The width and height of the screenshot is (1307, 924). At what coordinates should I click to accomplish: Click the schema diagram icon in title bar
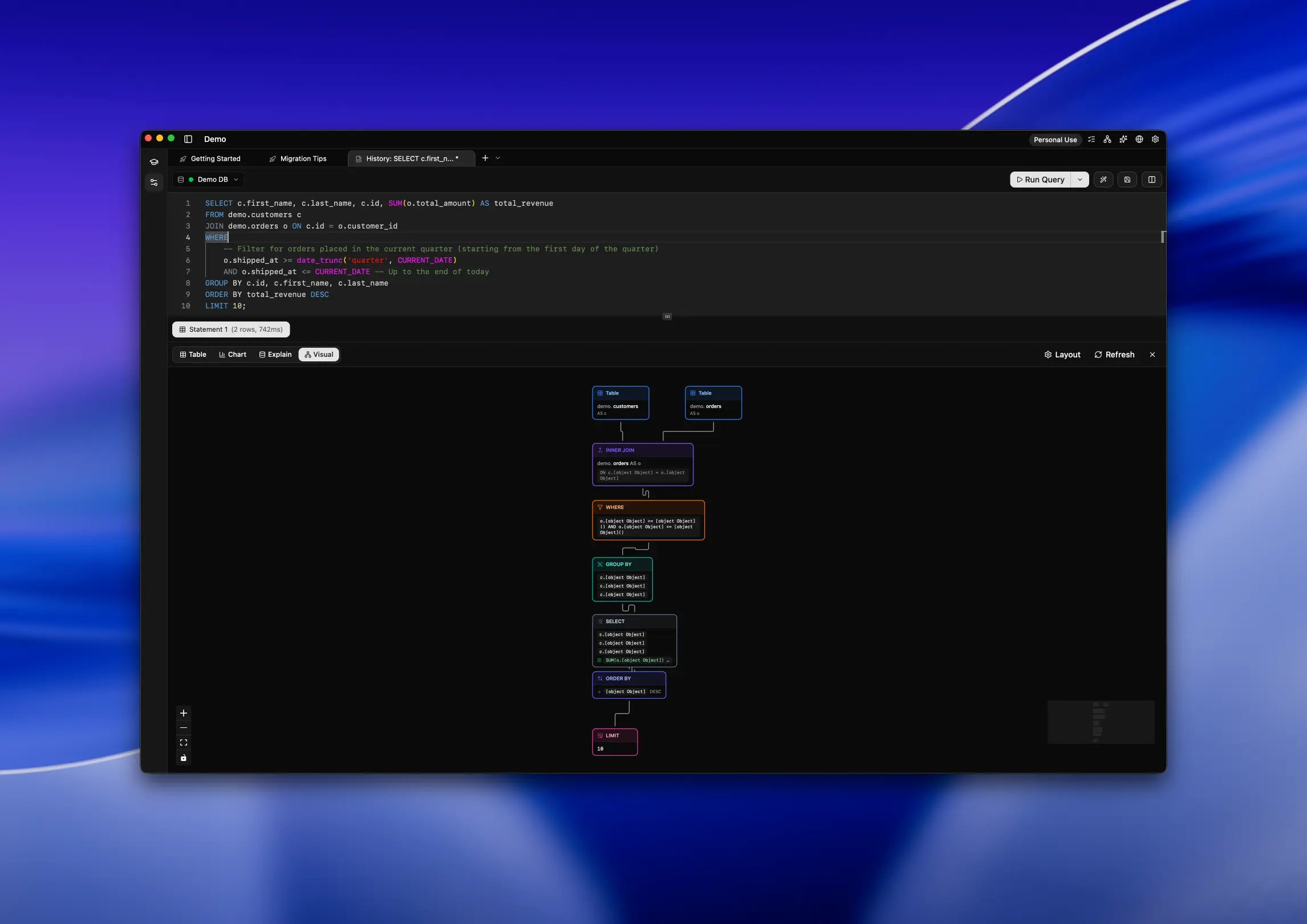click(1107, 139)
